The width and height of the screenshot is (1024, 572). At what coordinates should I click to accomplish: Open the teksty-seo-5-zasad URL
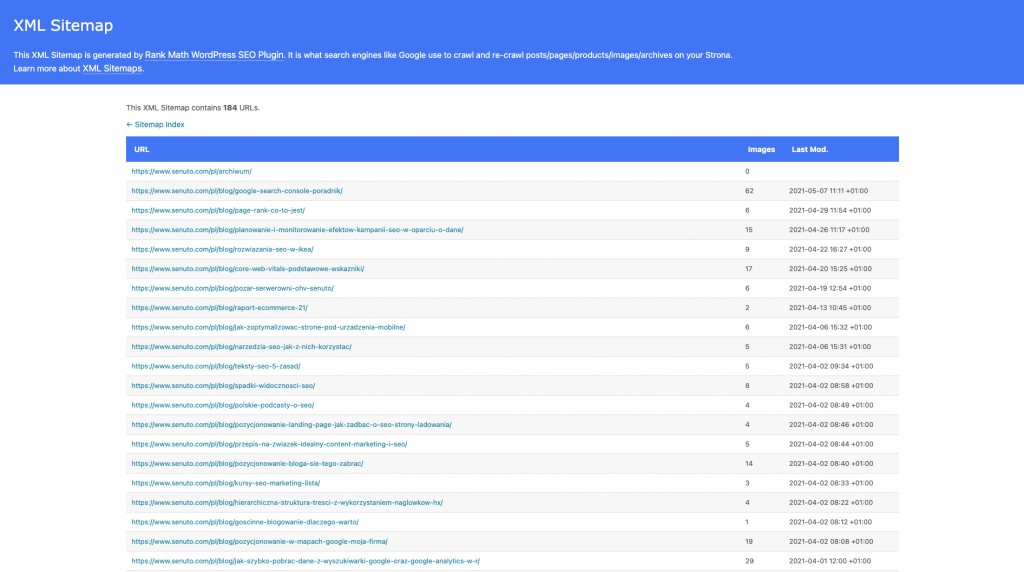click(216, 366)
